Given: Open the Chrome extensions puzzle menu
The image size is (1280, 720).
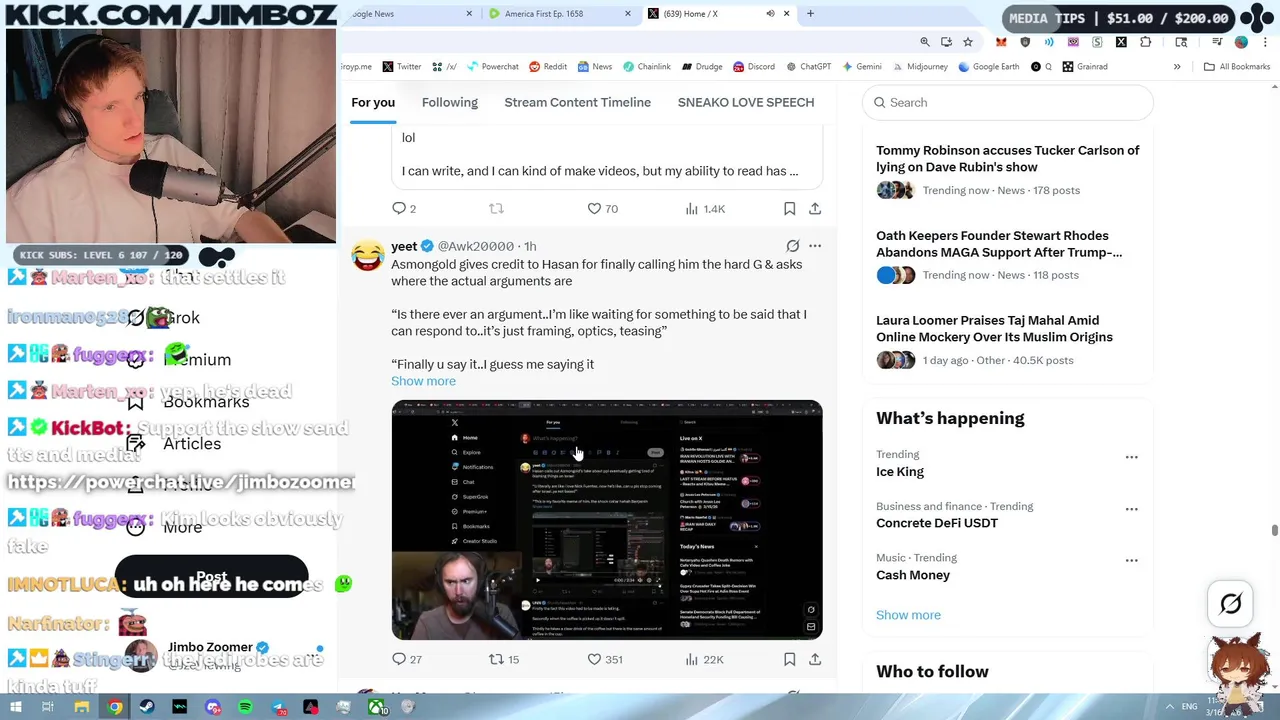Looking at the screenshot, I should (x=1146, y=42).
